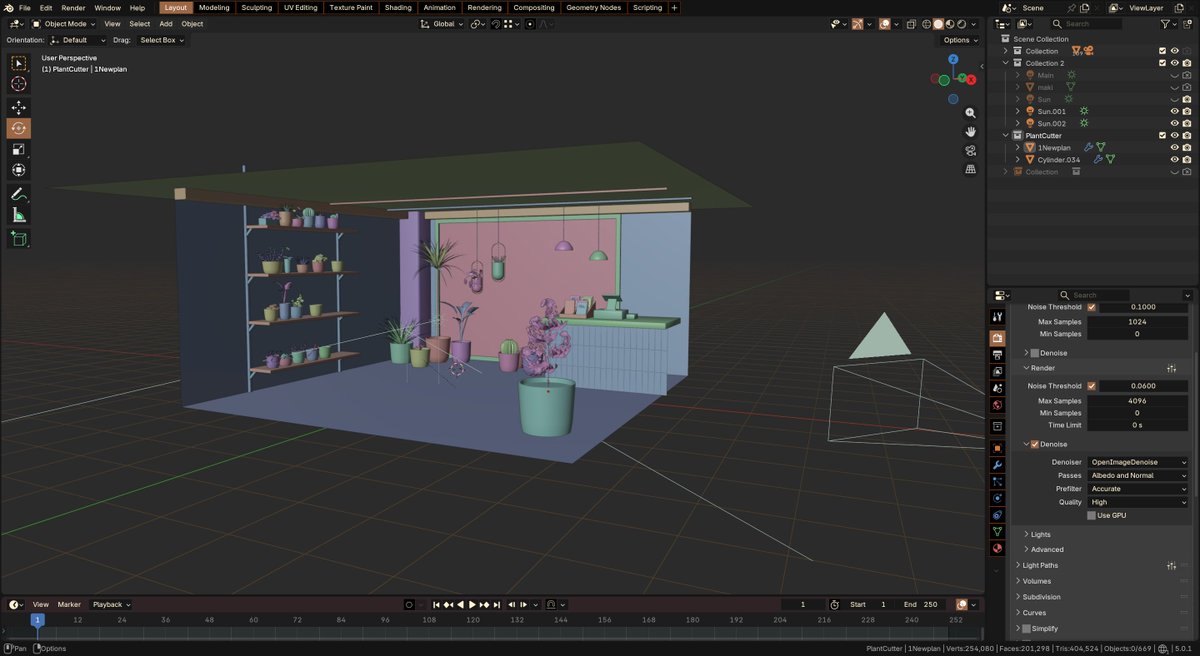Viewport: 1200px width, 656px height.
Task: Open the viewport Add menu
Action: tap(165, 24)
